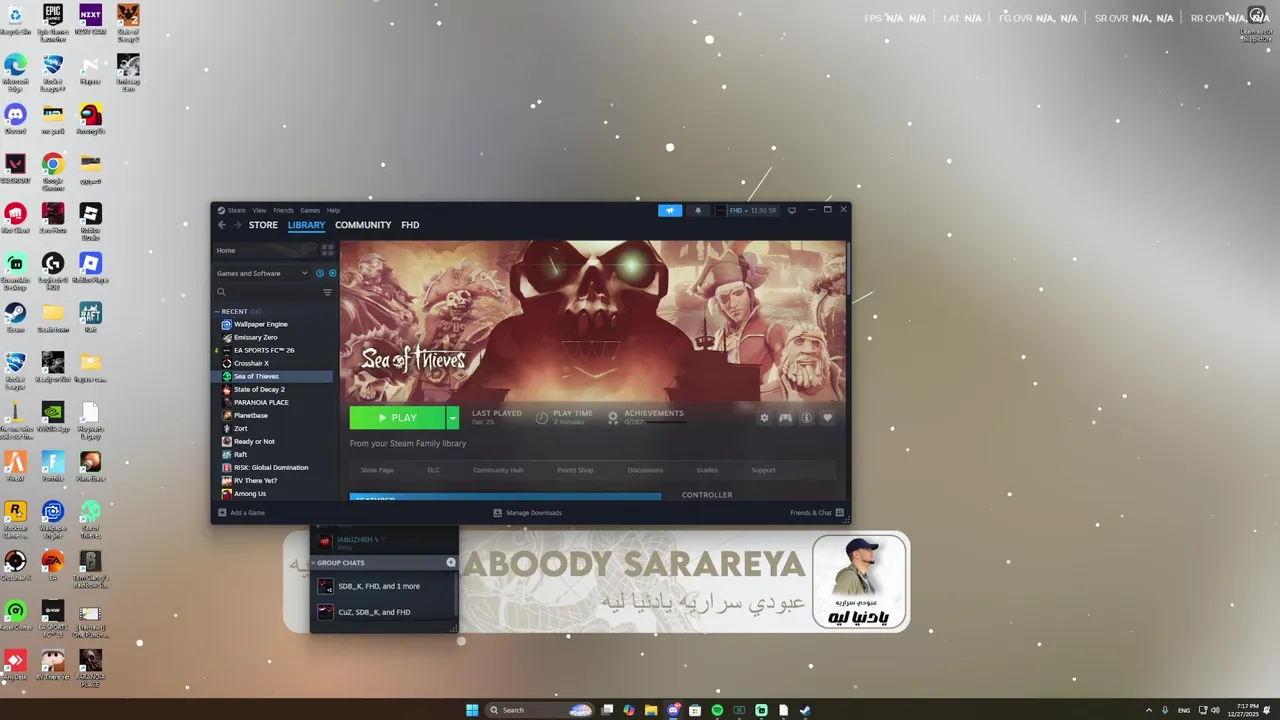Select RISK: Global Domination in list
The image size is (1280, 720).
pos(273,467)
